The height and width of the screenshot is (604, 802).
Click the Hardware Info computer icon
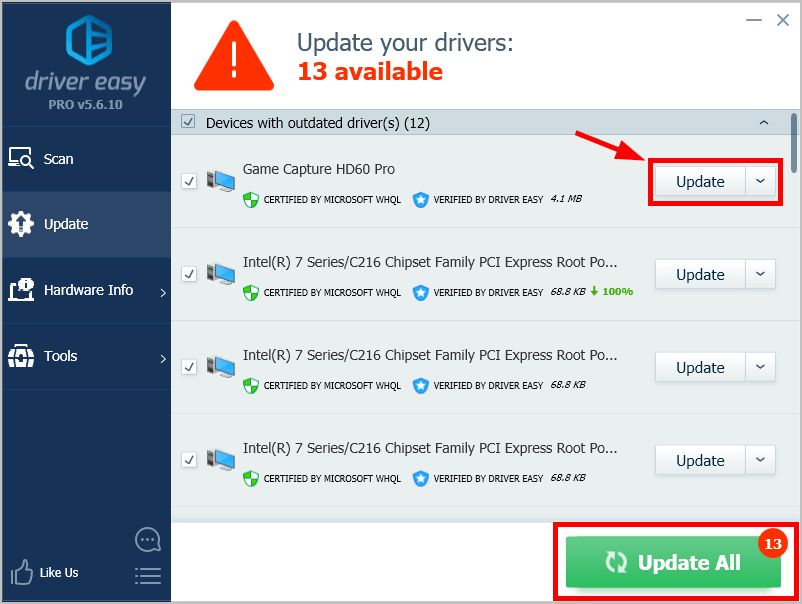click(x=21, y=289)
